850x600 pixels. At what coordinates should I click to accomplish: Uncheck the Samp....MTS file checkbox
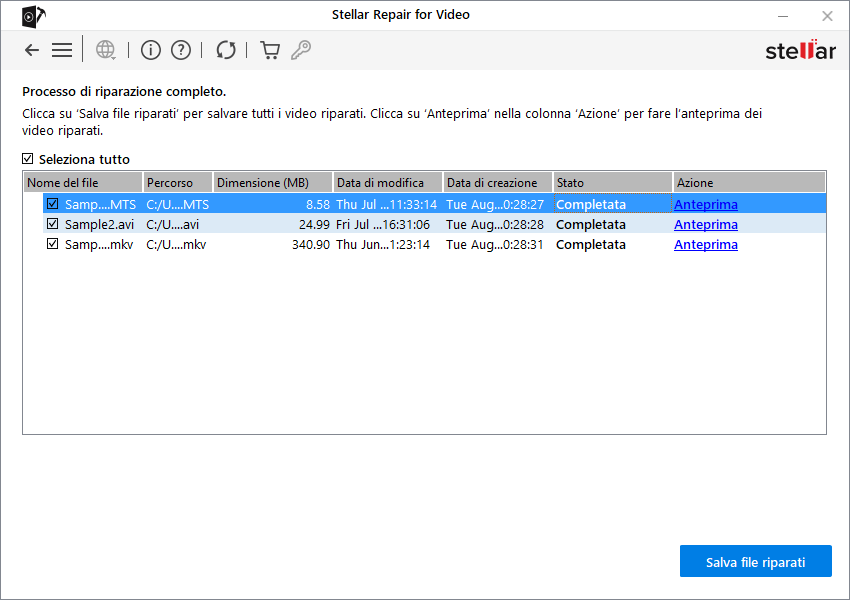point(52,204)
